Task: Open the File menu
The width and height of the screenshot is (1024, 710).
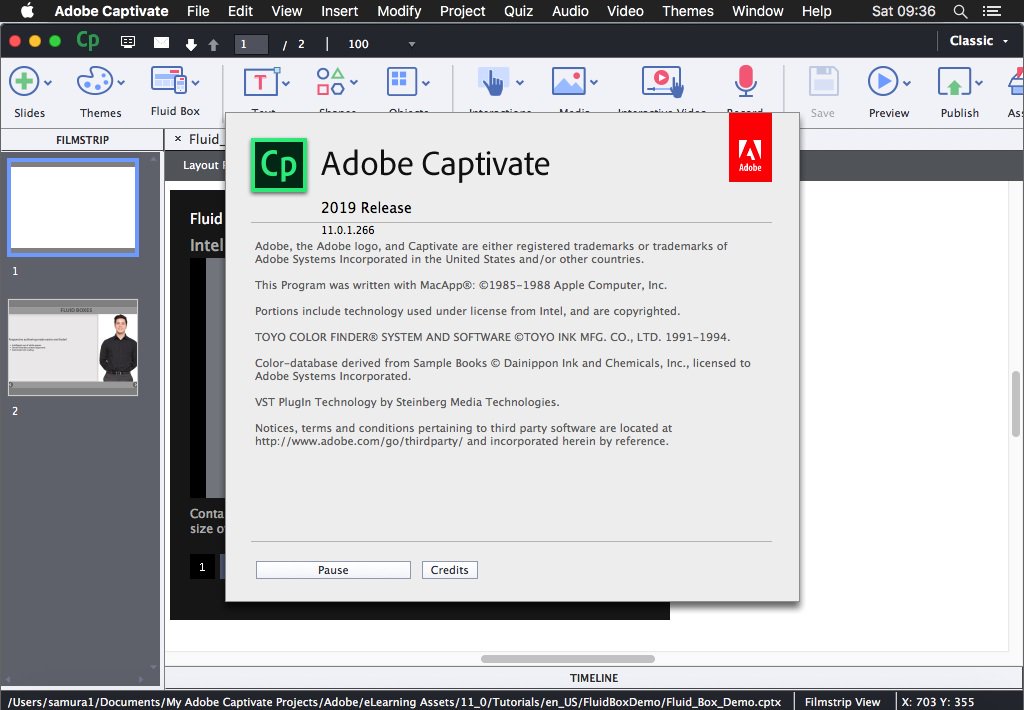Action: (x=198, y=11)
